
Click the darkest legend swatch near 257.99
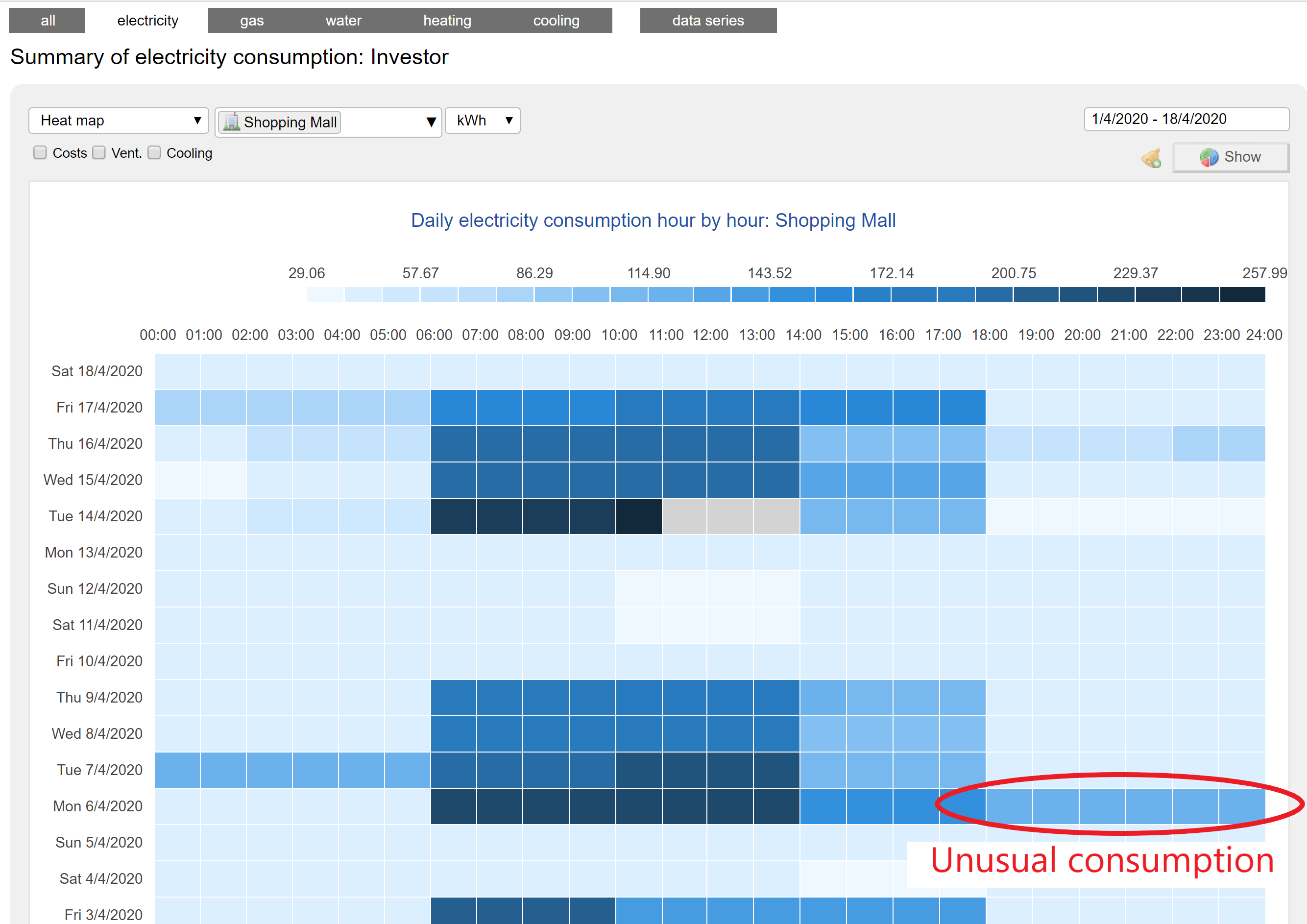click(x=1242, y=294)
